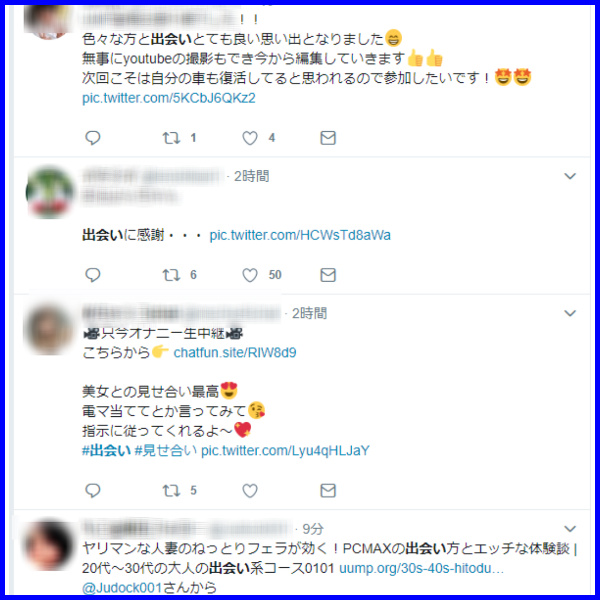Reply to the chatfun.site tweet
This screenshot has width=600, height=600.
pos(93,490)
